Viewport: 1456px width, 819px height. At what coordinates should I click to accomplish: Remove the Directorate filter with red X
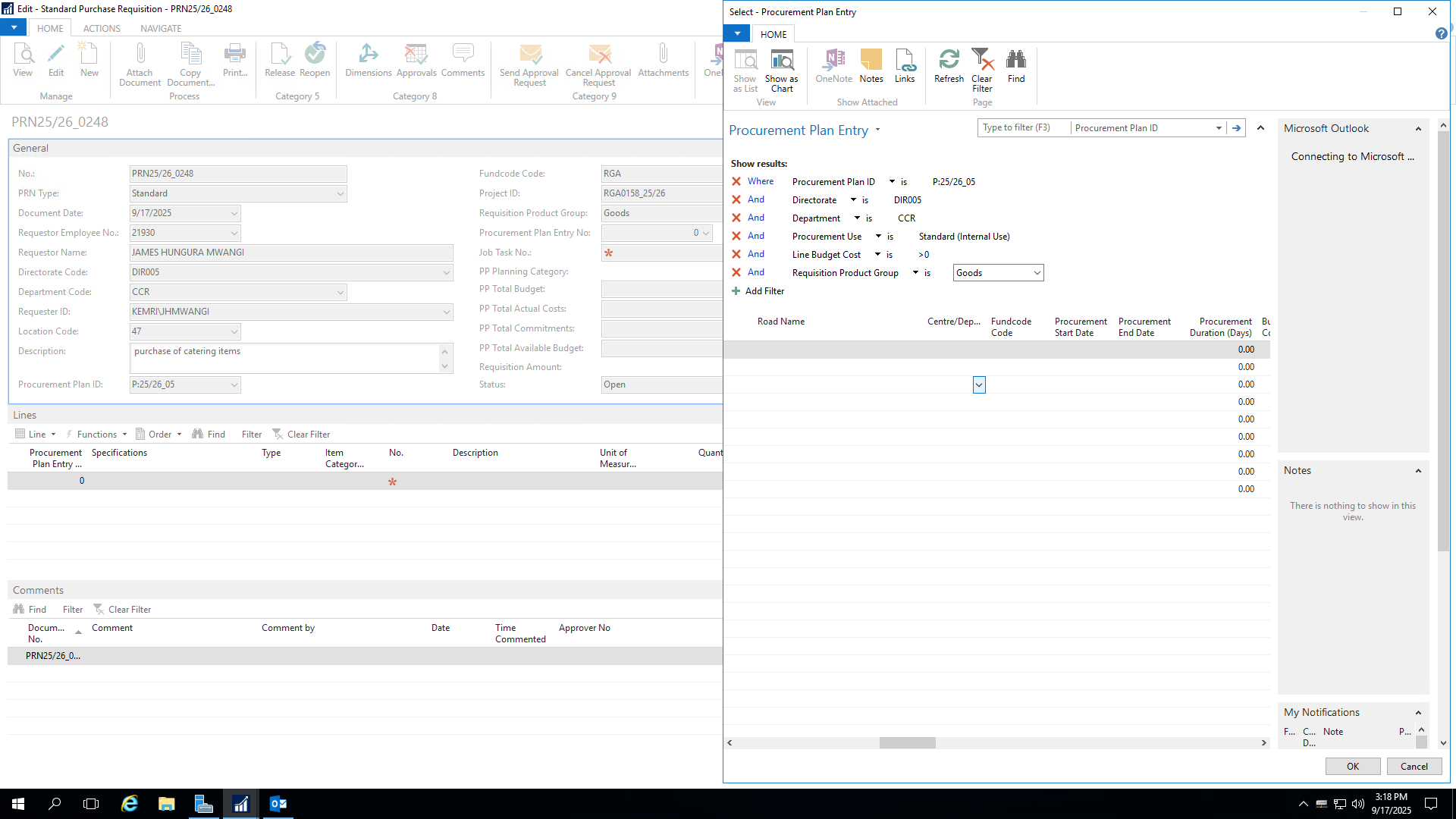tap(736, 199)
